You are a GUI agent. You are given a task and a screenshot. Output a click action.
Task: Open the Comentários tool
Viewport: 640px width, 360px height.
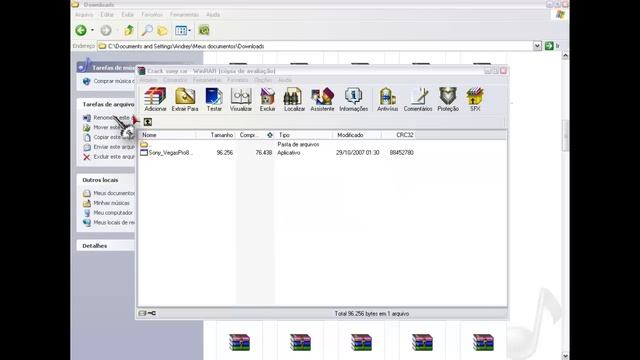418,99
